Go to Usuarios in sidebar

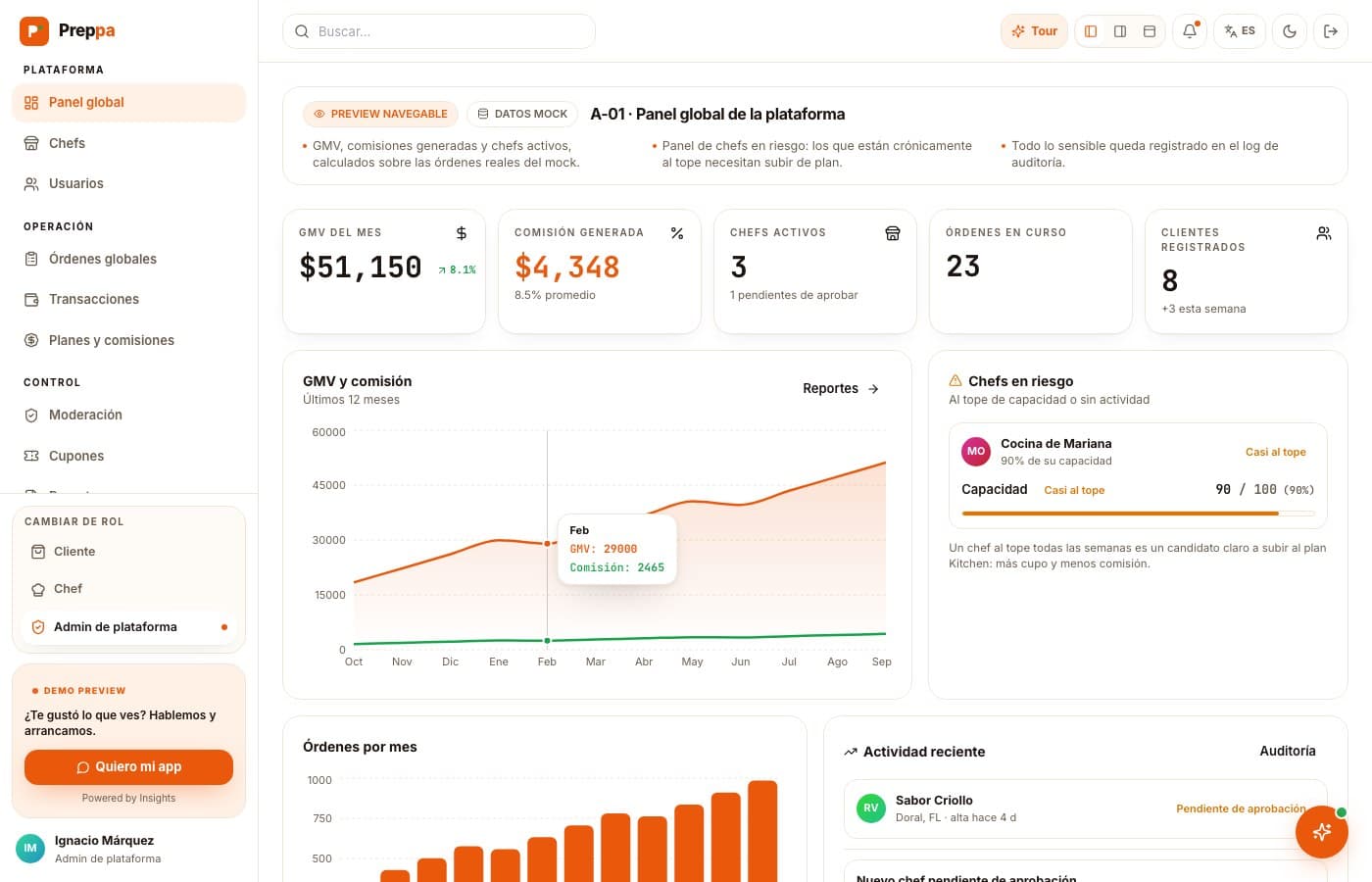click(x=128, y=183)
